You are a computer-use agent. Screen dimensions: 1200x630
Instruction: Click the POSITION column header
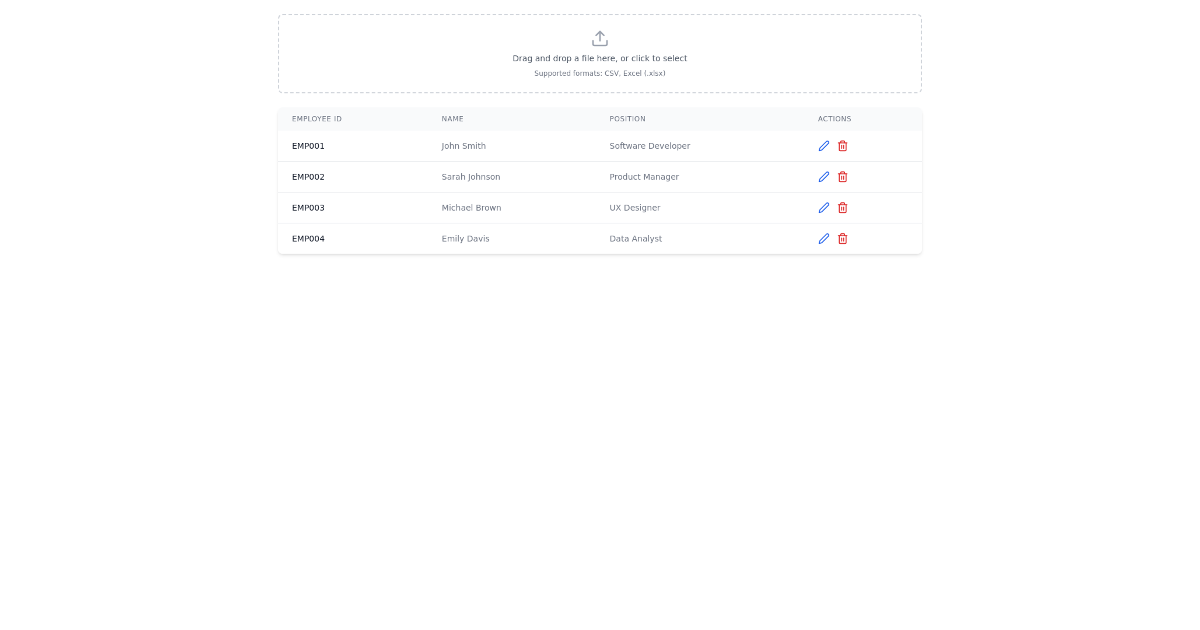[x=627, y=118]
